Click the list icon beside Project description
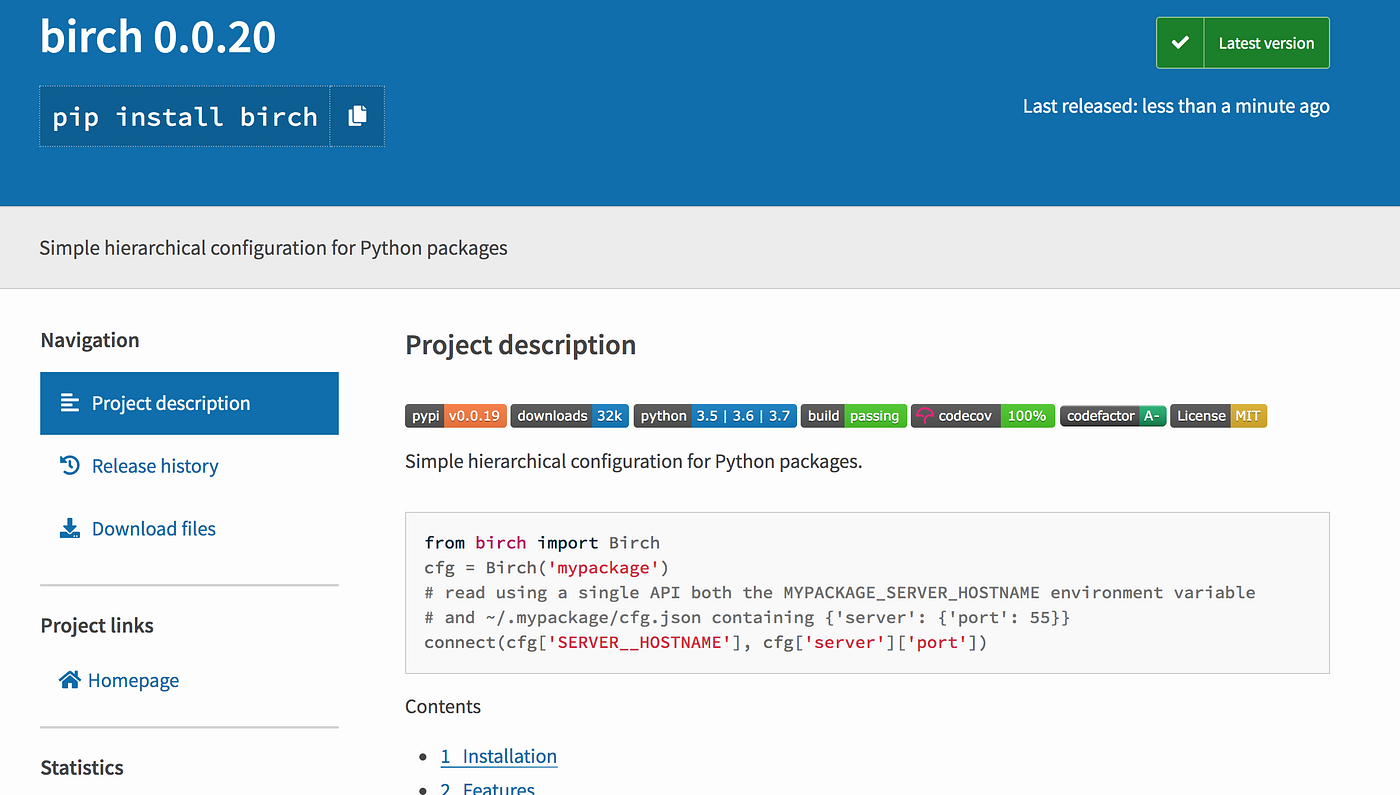The image size is (1400, 795). 68,402
